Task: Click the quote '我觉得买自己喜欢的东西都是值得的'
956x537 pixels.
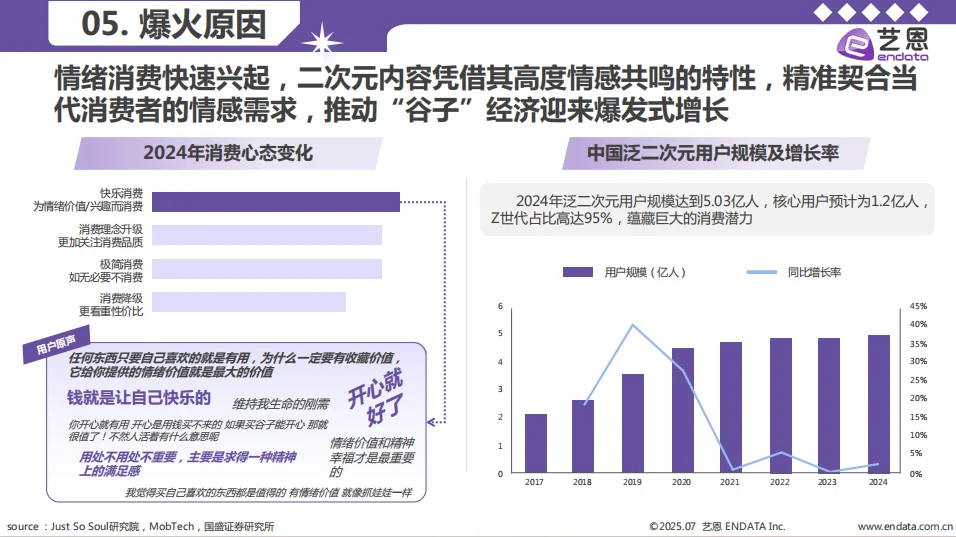Action: pos(205,493)
